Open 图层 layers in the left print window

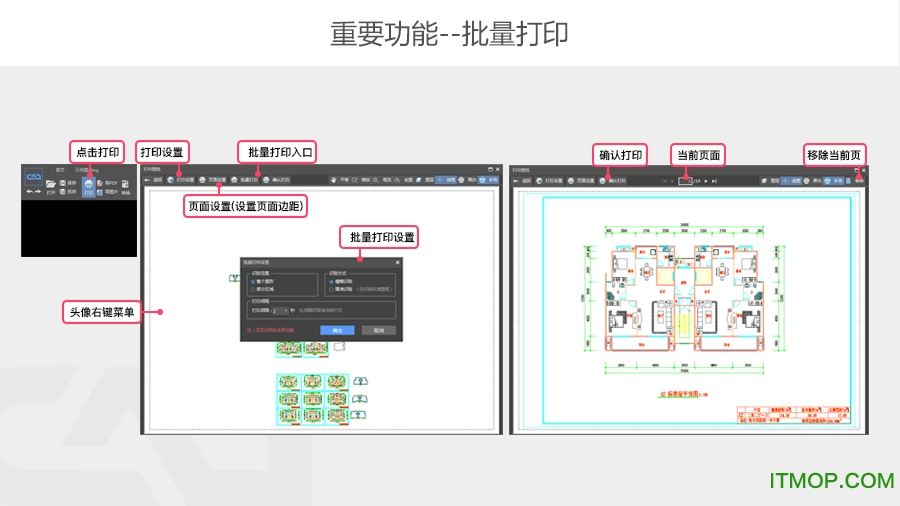pyautogui.click(x=424, y=180)
